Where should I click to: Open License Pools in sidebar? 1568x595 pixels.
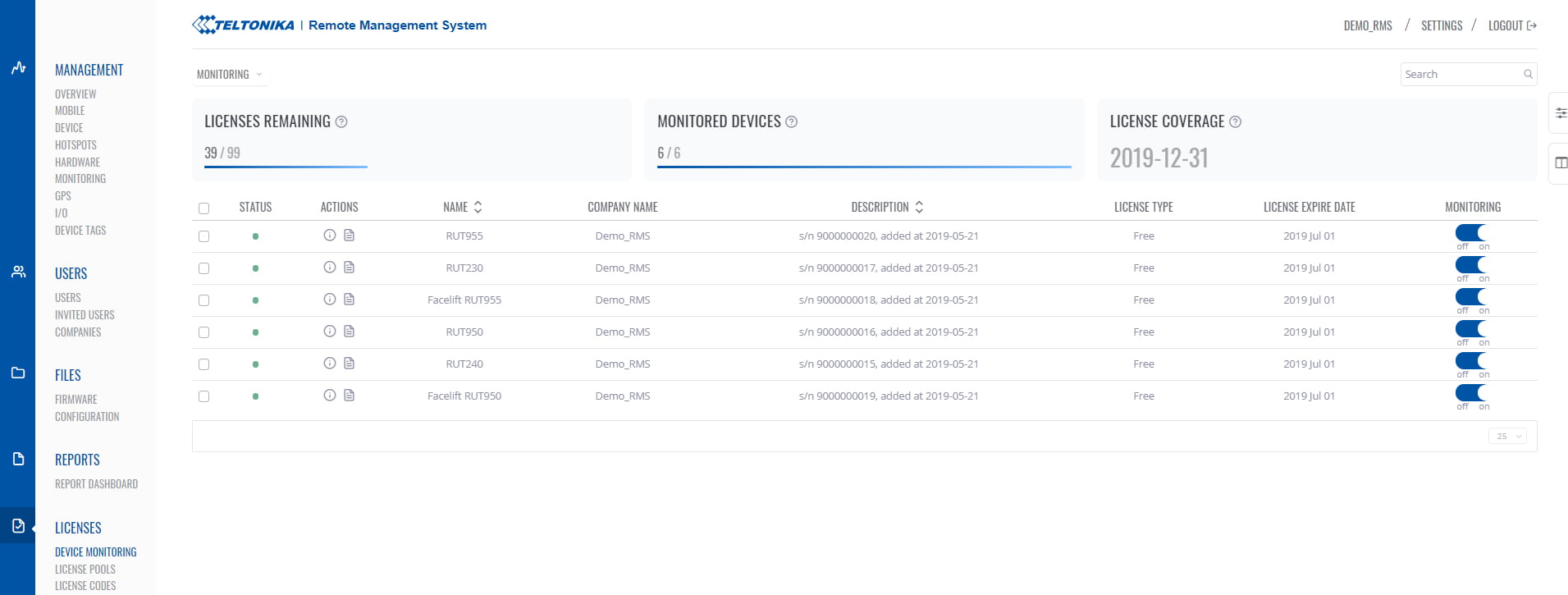click(85, 570)
